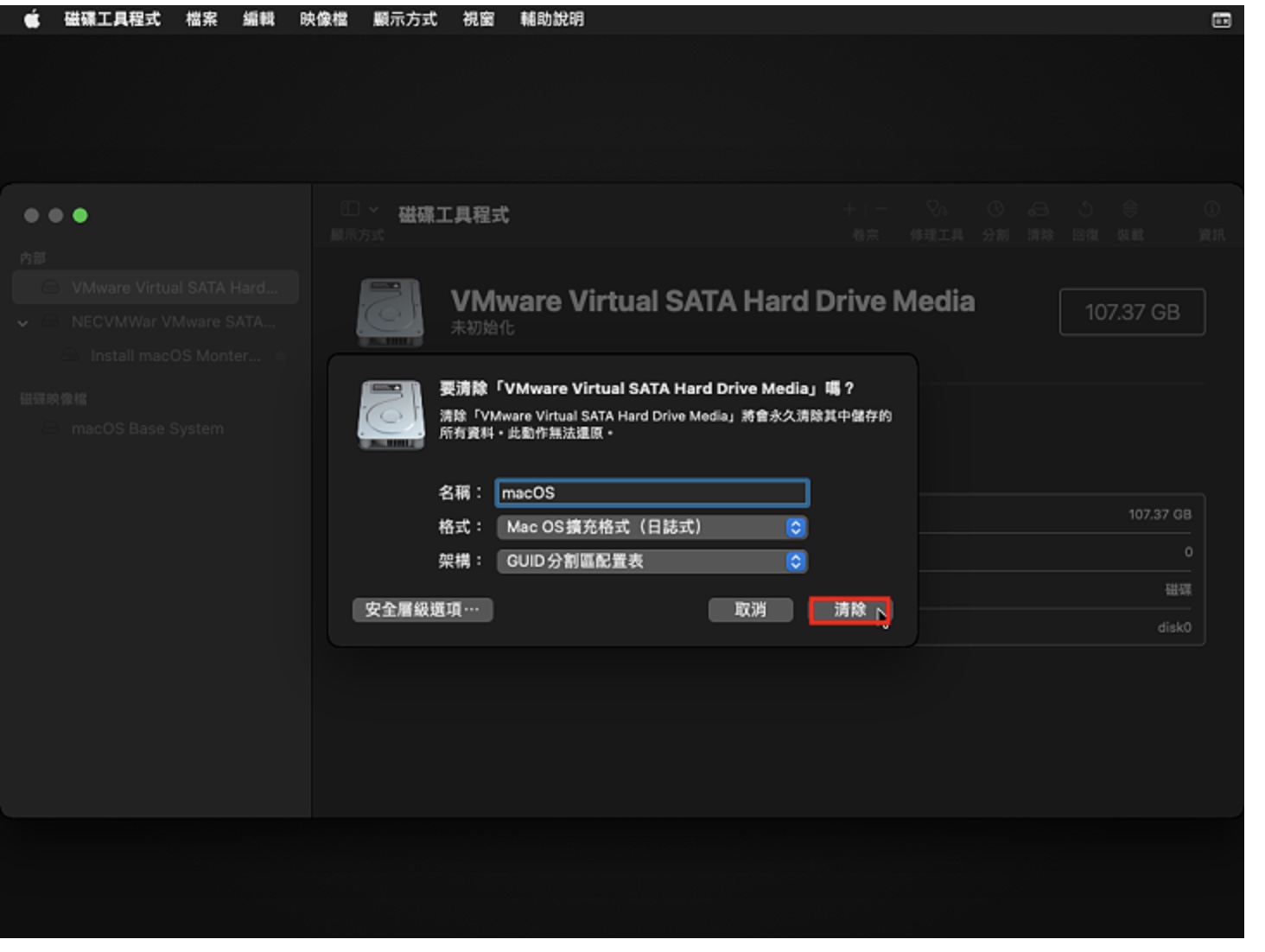Open the 視窗 menu

(478, 19)
